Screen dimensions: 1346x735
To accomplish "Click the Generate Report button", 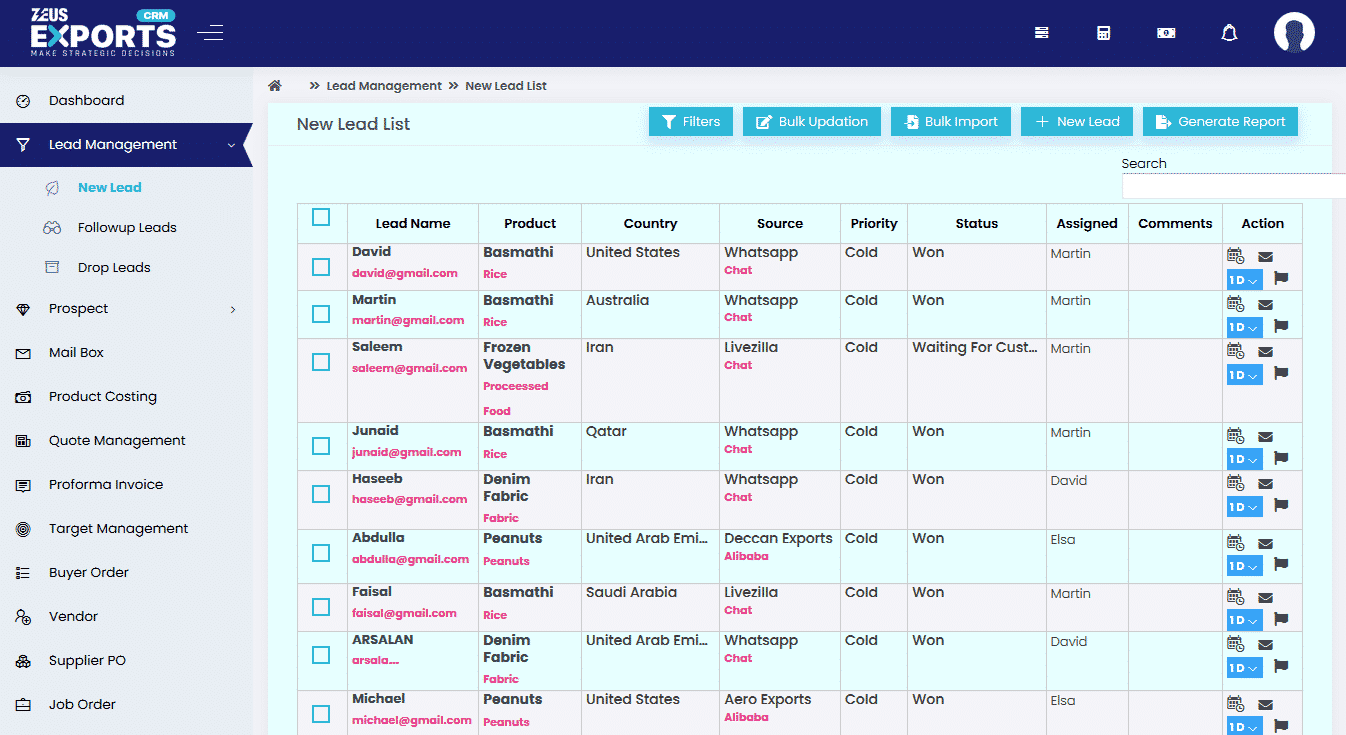I will pyautogui.click(x=1221, y=122).
